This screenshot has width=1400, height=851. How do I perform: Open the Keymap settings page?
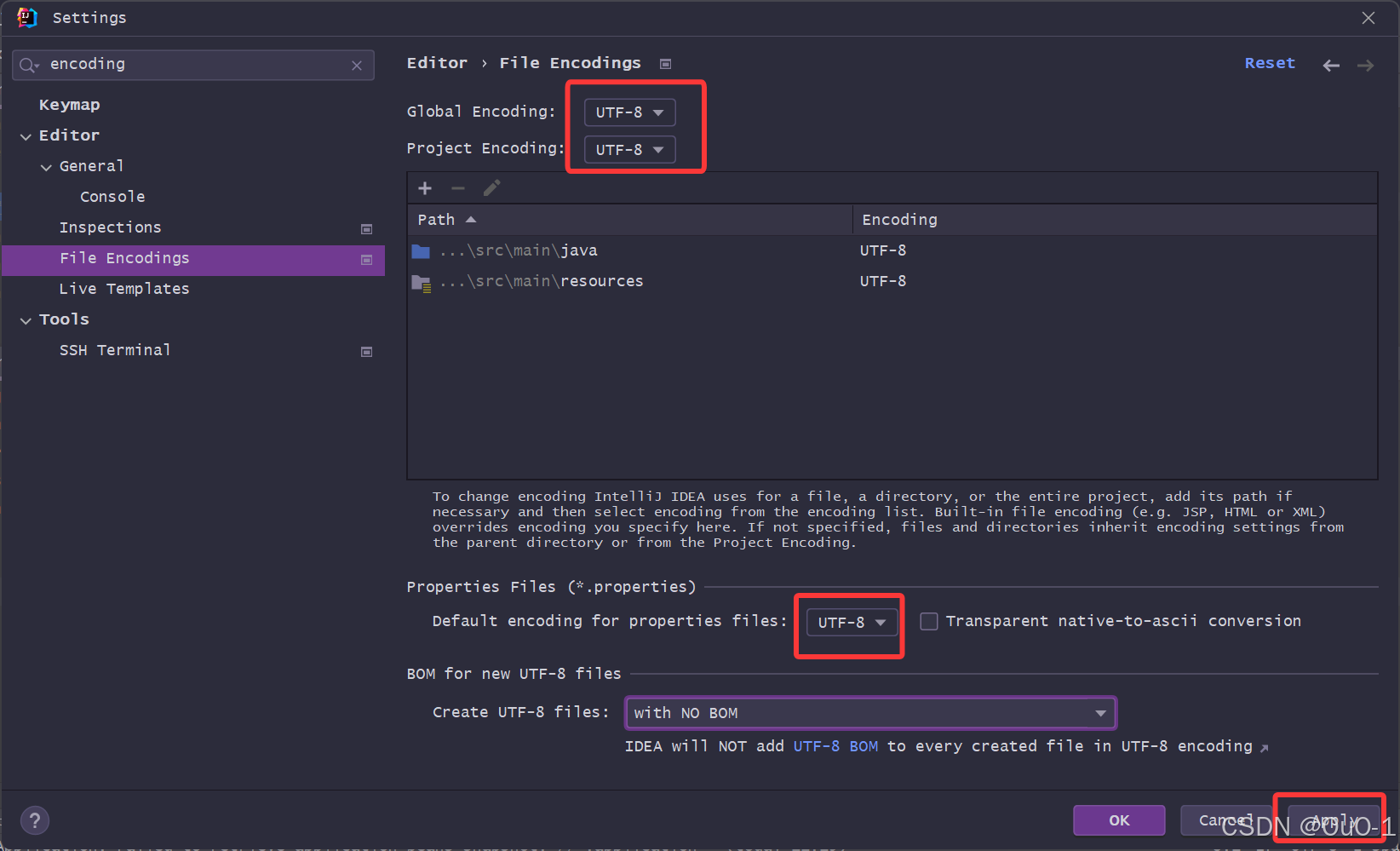point(69,104)
